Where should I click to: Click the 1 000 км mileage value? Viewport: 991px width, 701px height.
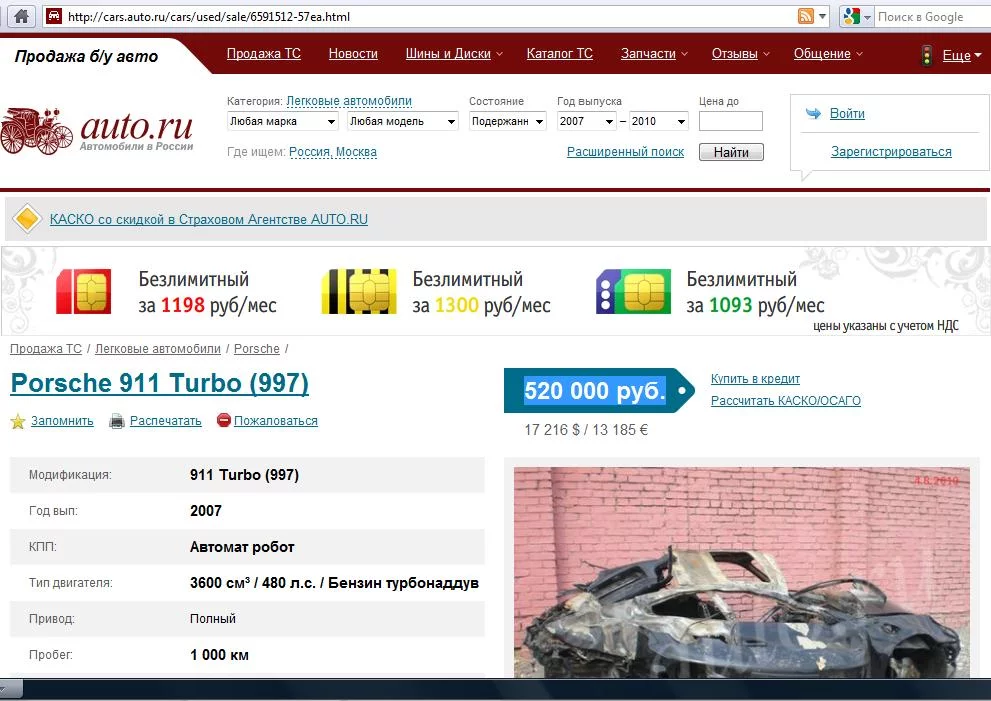click(219, 655)
